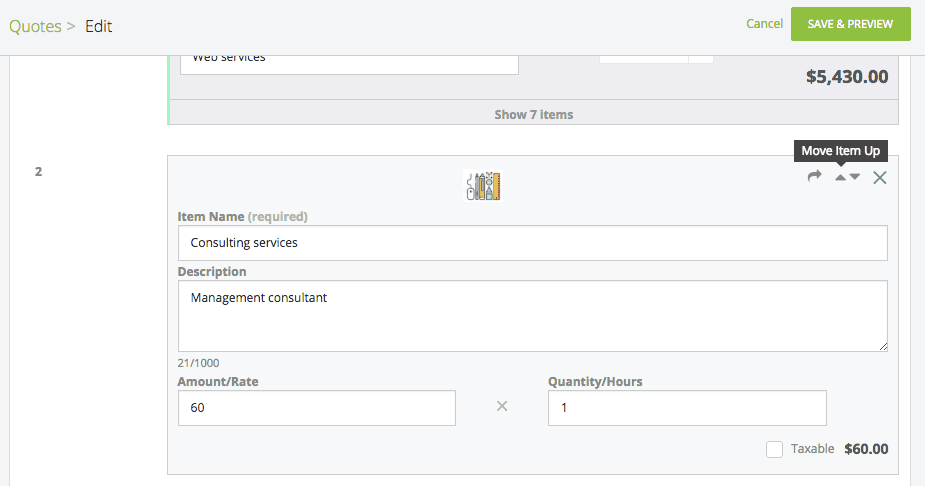
Task: Click the $5,430.00 group total
Action: click(846, 76)
